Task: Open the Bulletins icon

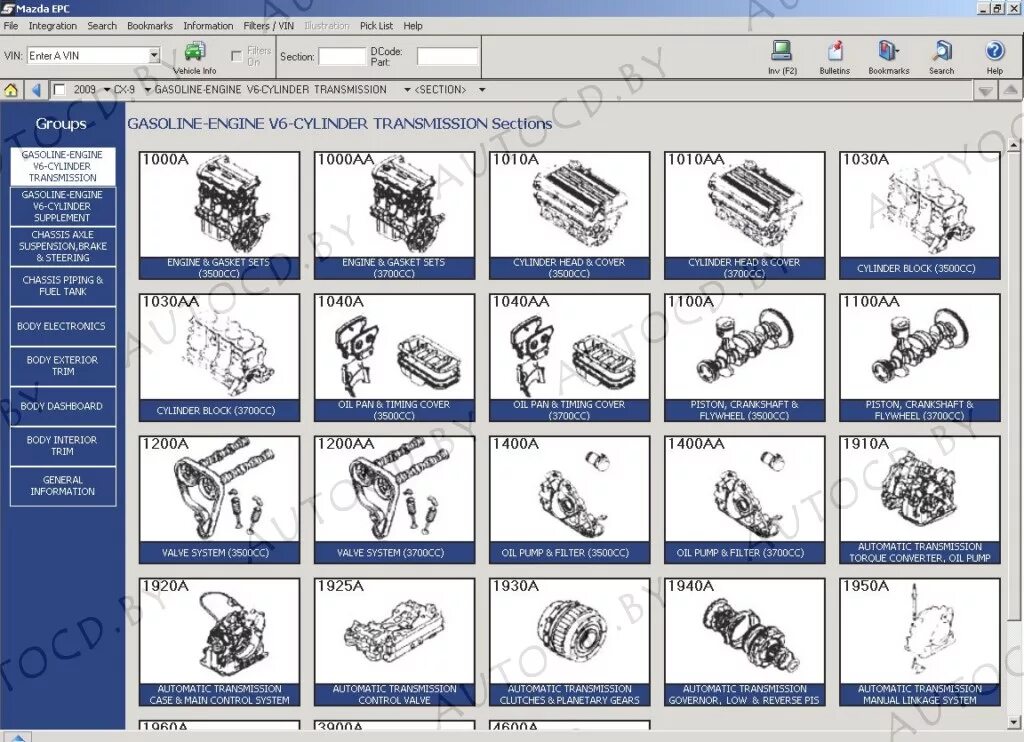Action: point(835,51)
